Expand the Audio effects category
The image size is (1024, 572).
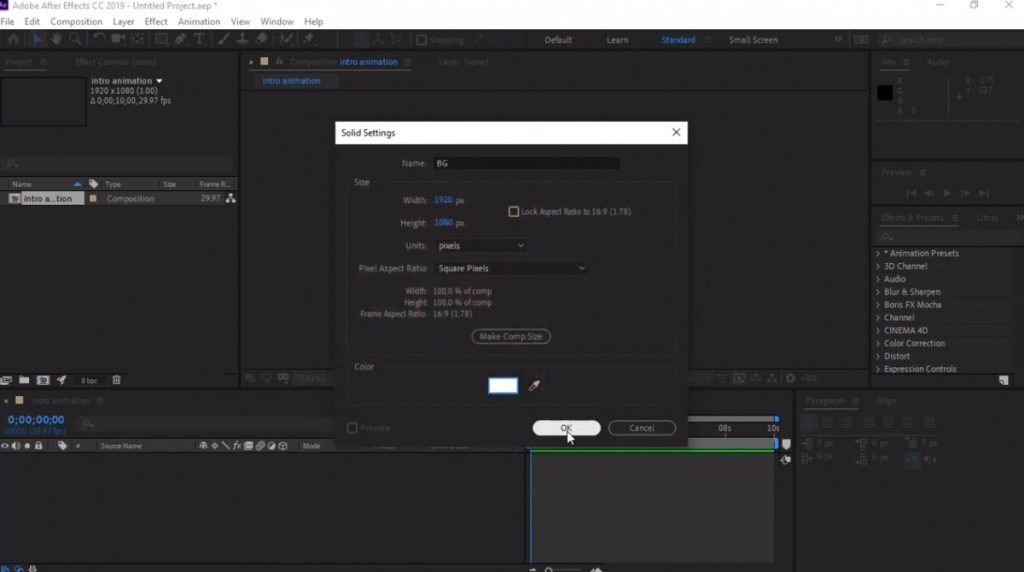coord(878,279)
